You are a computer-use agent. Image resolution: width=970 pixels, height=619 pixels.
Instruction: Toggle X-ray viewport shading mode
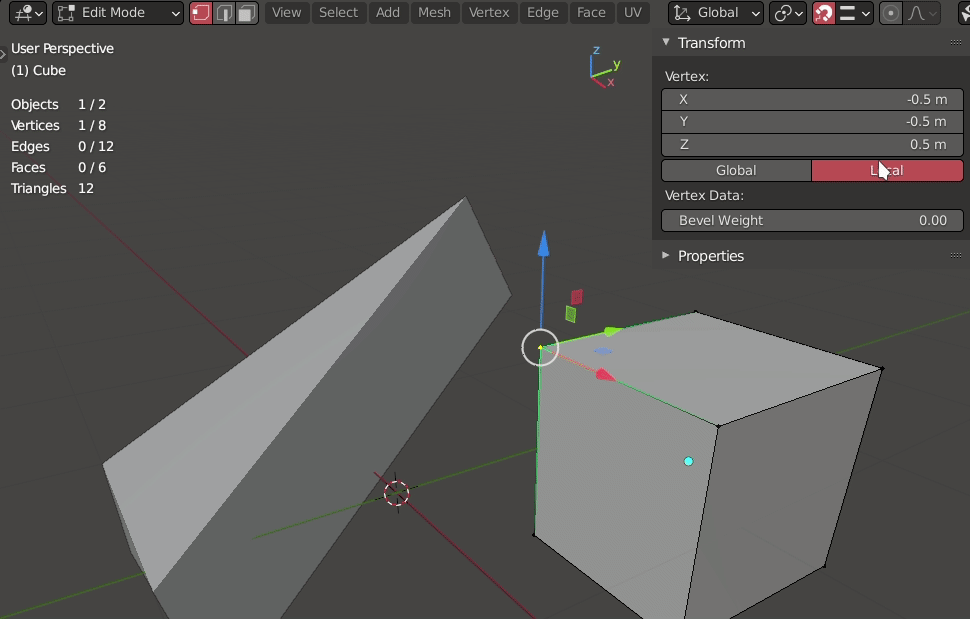click(x=962, y=13)
